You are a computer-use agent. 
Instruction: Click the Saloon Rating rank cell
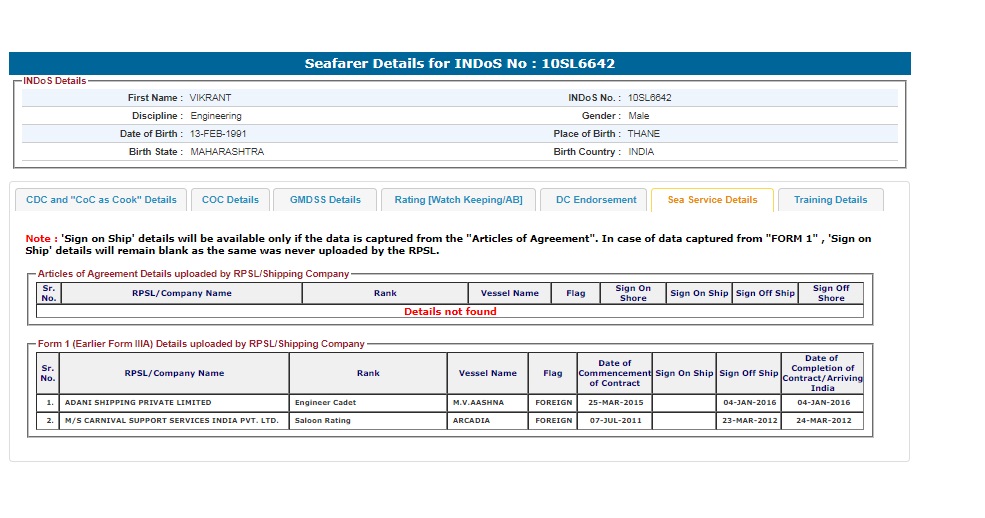click(322, 421)
